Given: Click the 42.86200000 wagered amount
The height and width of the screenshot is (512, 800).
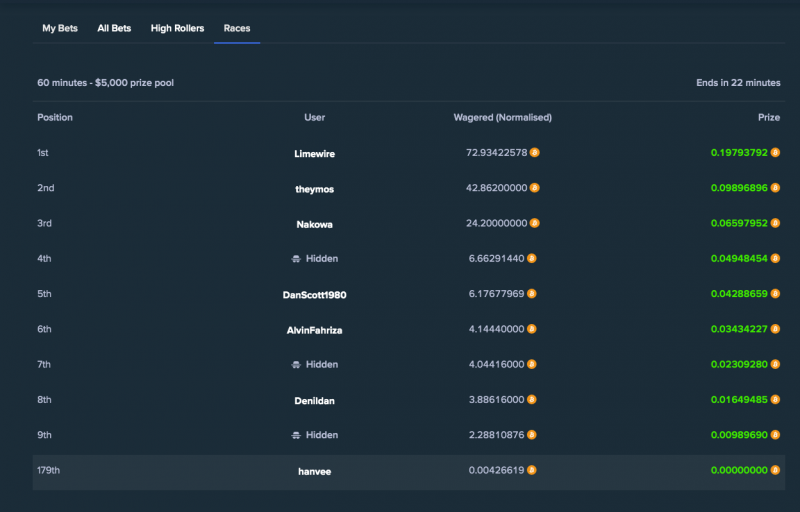Looking at the screenshot, I should (496, 188).
